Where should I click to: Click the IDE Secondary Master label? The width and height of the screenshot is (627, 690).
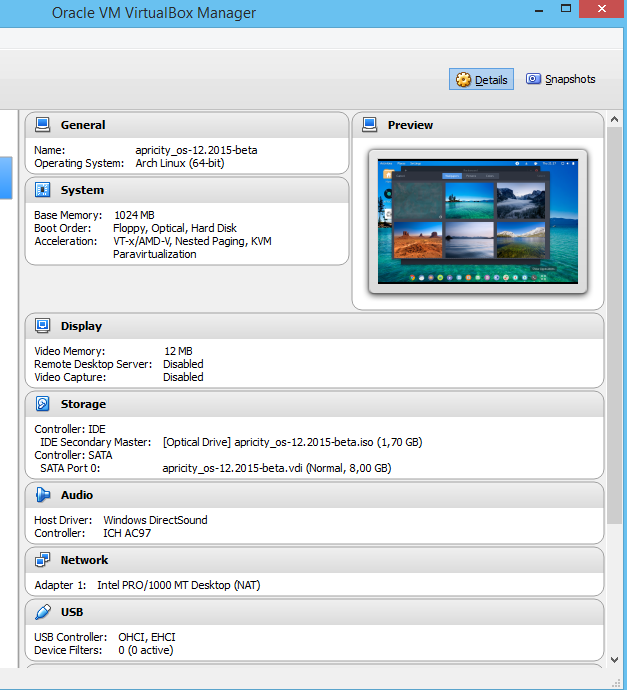[x=95, y=442]
